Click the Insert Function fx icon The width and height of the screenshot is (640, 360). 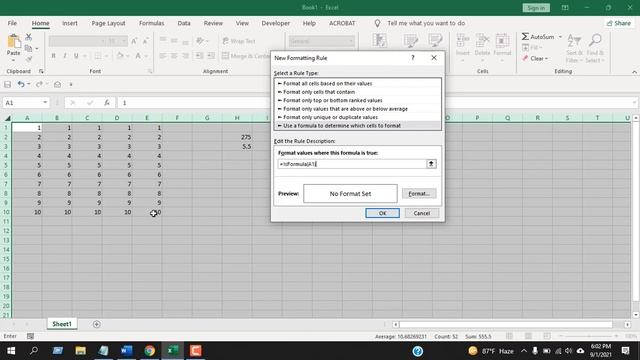(107, 103)
